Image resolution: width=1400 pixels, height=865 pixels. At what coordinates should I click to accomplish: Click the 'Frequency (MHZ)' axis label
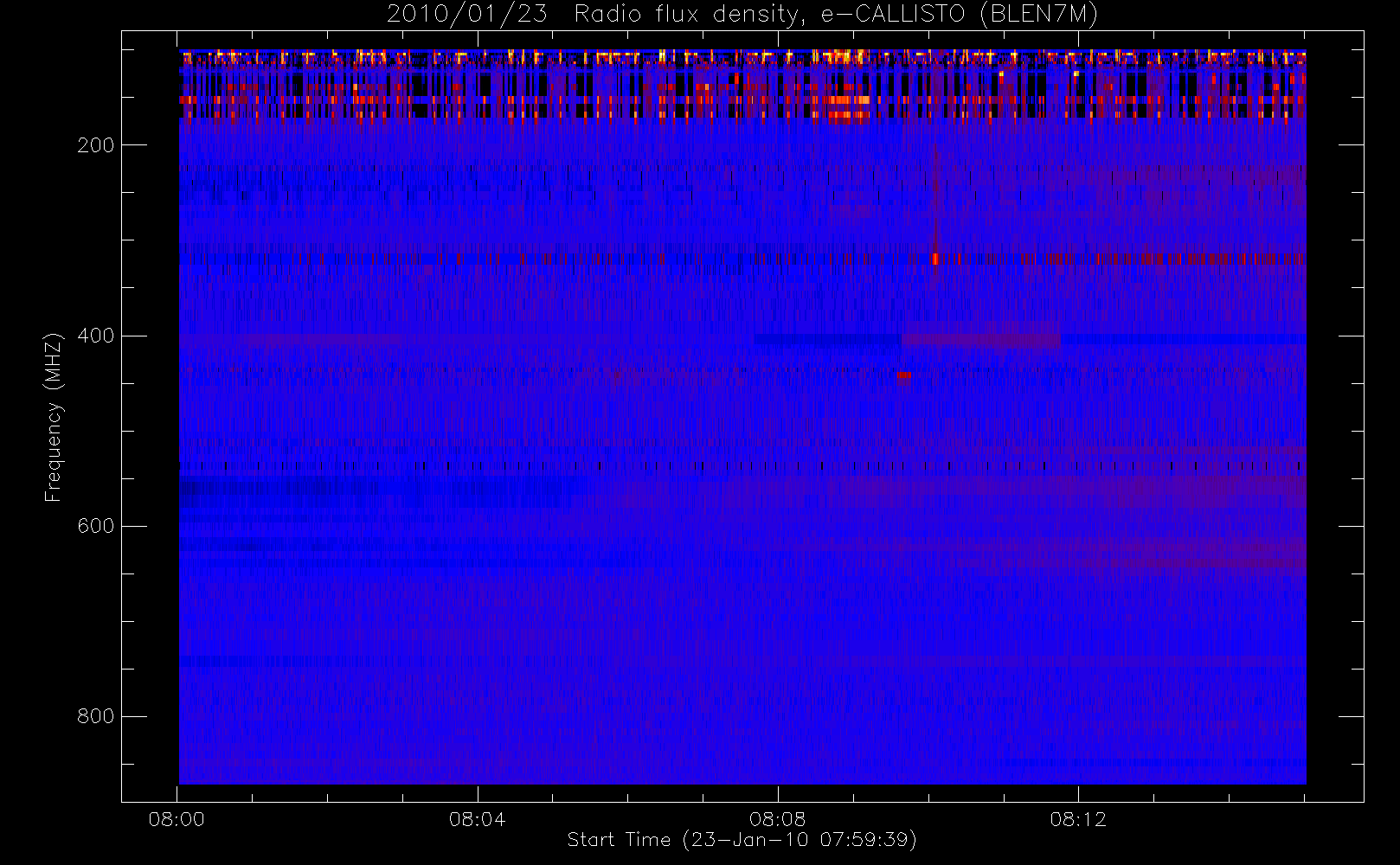coord(54,417)
